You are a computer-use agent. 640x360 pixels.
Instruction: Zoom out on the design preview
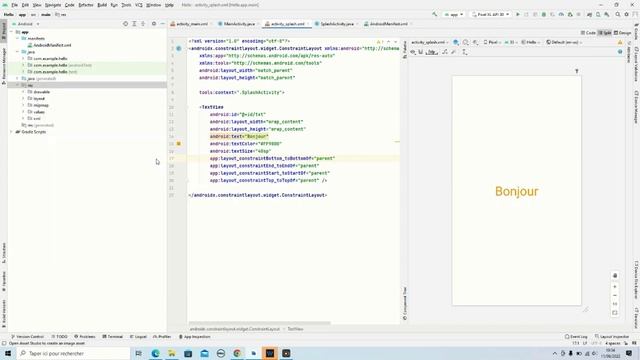click(615, 295)
